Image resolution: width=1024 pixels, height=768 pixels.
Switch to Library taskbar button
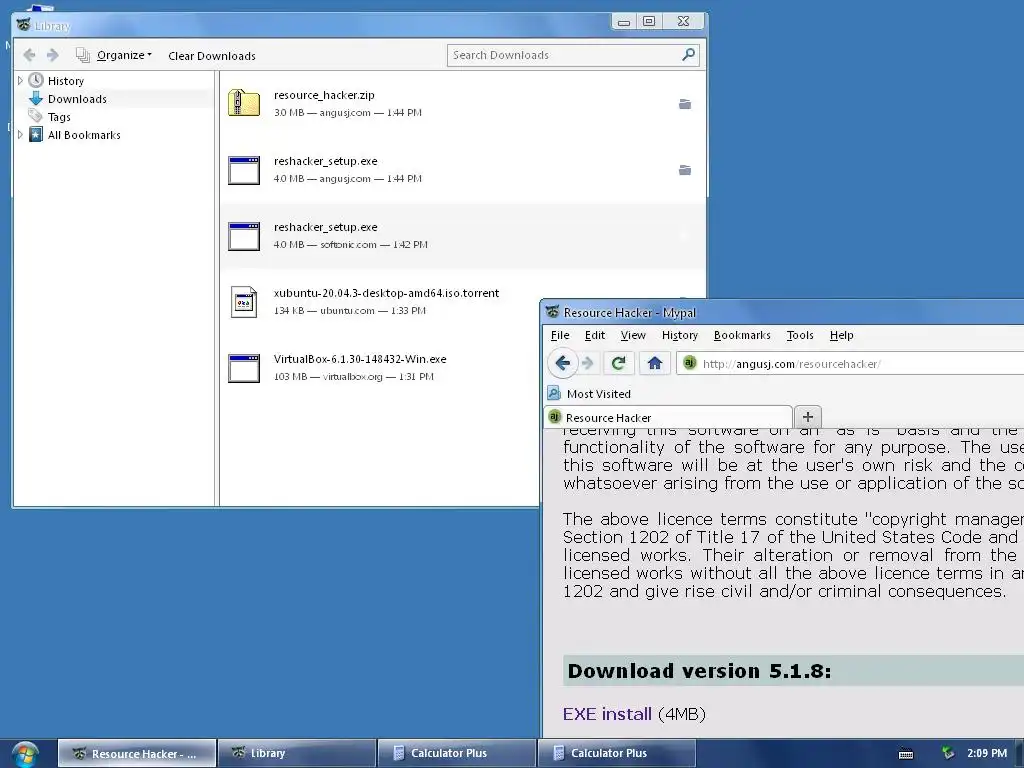tap(296, 754)
